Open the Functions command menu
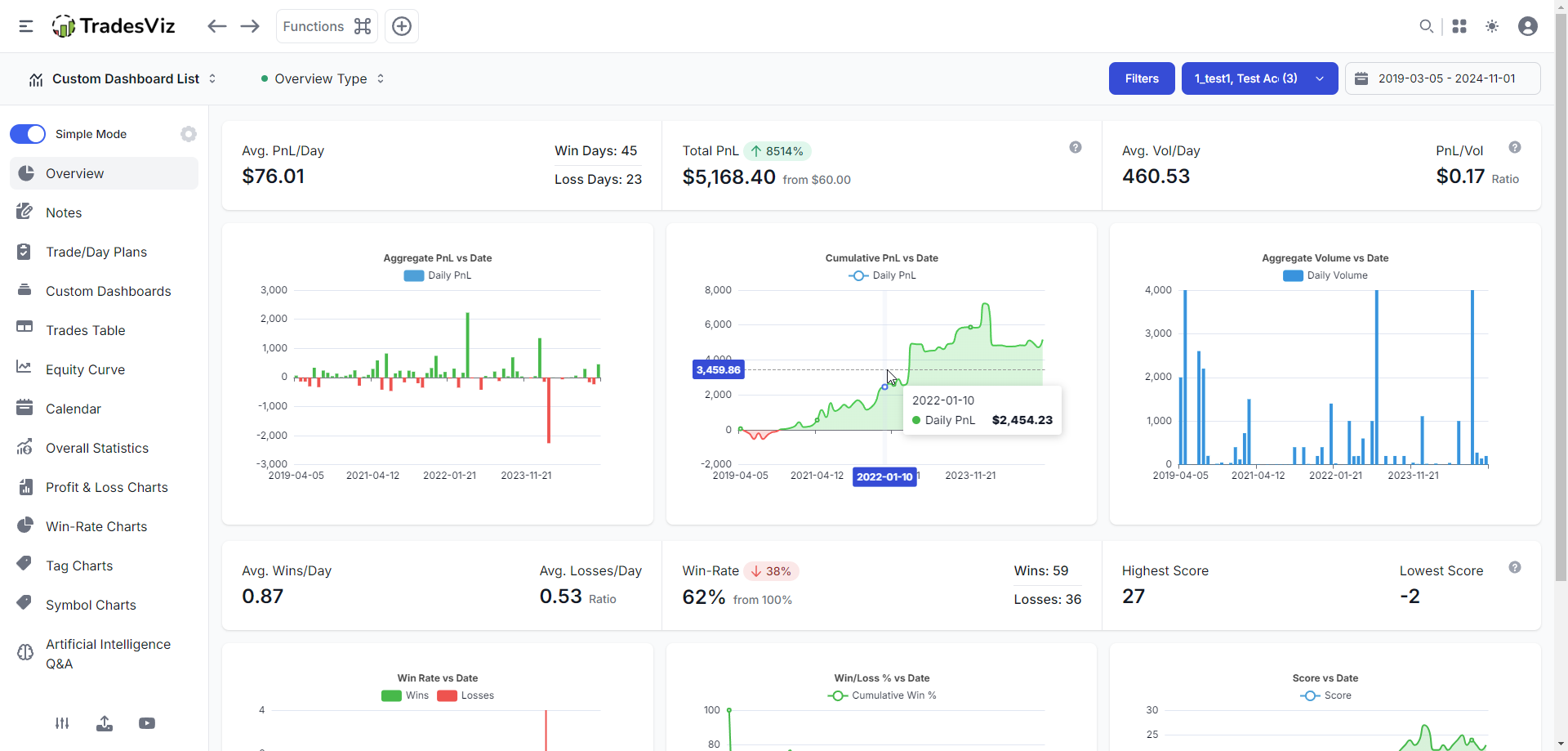Screen dimensions: 1568x751 (327, 26)
